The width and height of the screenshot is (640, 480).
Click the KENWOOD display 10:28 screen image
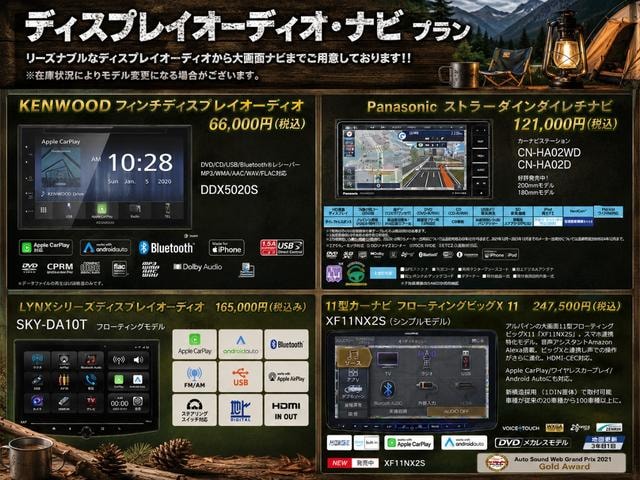[x=105, y=177]
